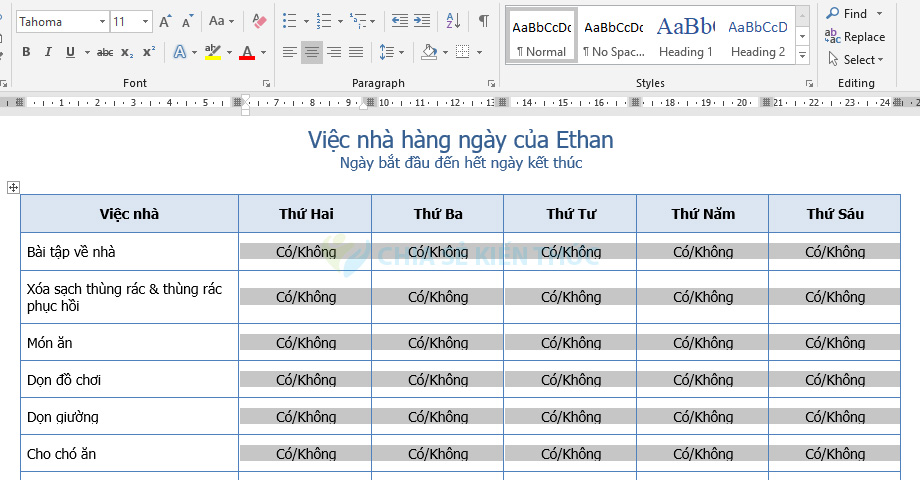This screenshot has height=480, width=920.
Task: Click the Numbering list icon
Action: click(324, 22)
